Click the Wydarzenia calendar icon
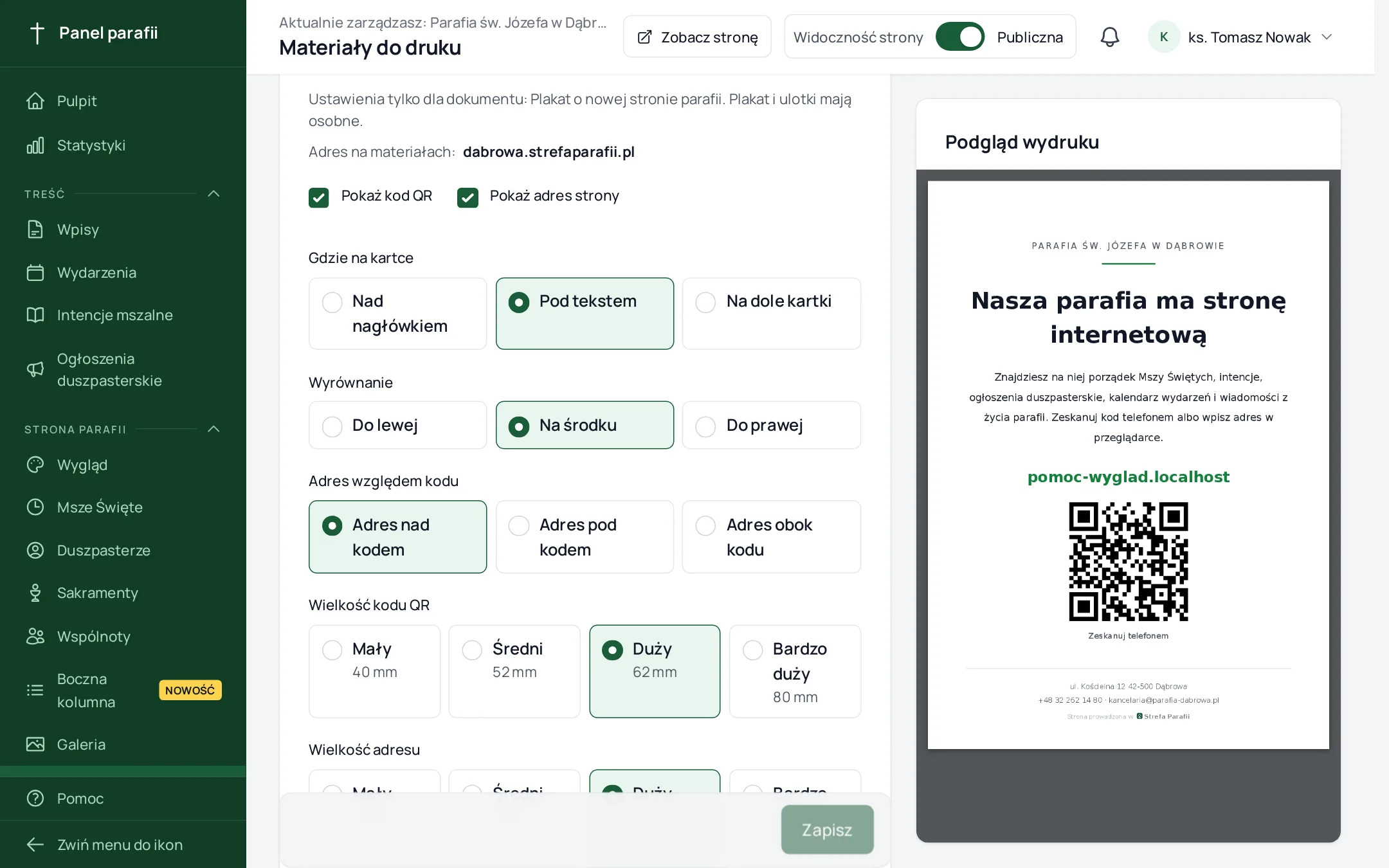 35,273
